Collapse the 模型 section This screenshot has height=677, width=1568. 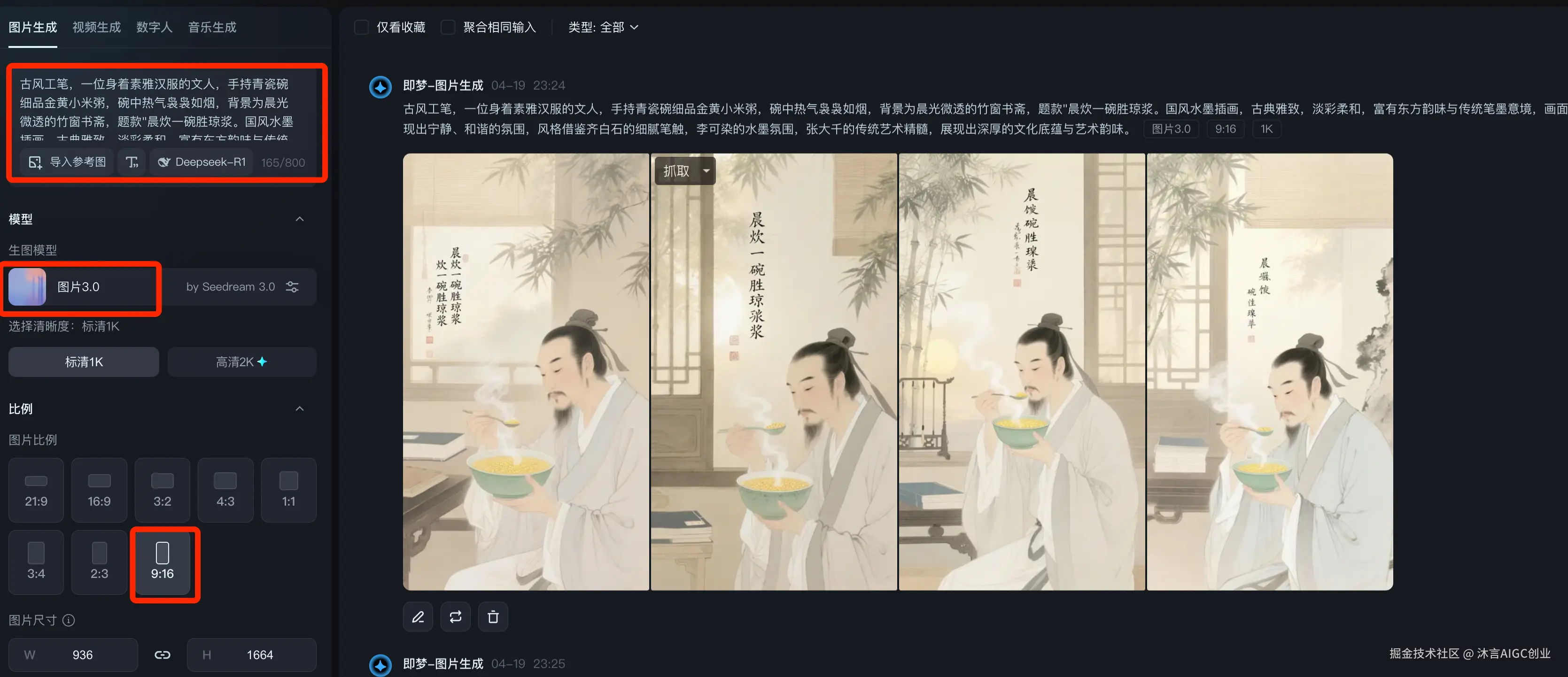click(300, 219)
